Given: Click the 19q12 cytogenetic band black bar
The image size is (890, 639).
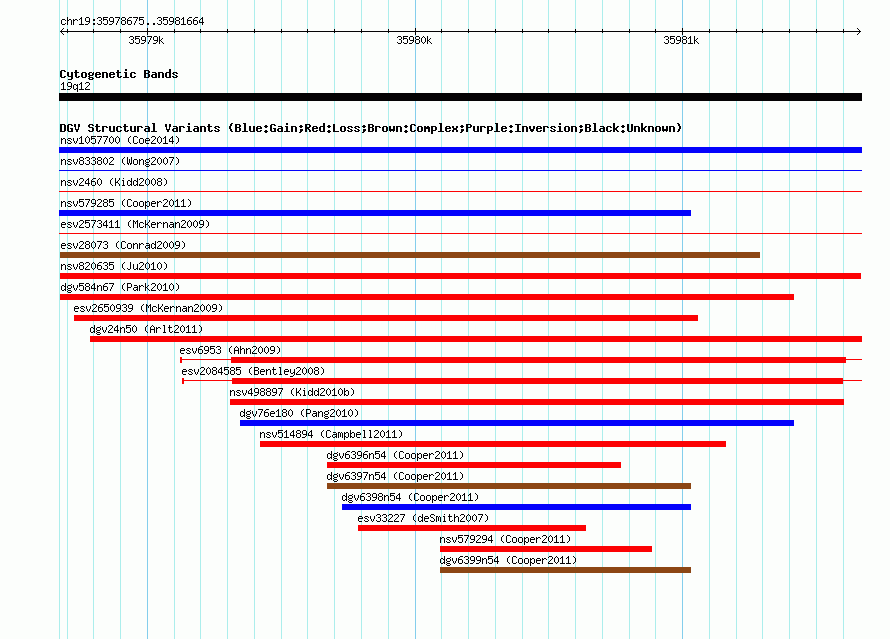Looking at the screenshot, I should click(x=460, y=97).
